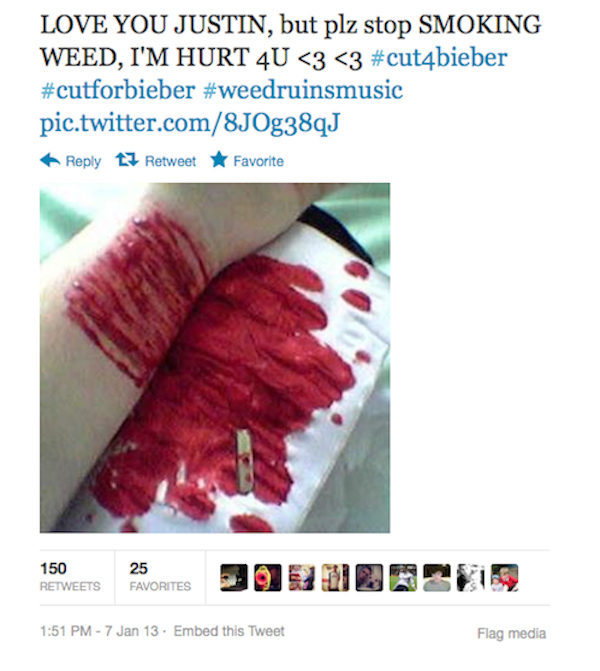Open the first dark retweeter avatar

click(x=234, y=578)
